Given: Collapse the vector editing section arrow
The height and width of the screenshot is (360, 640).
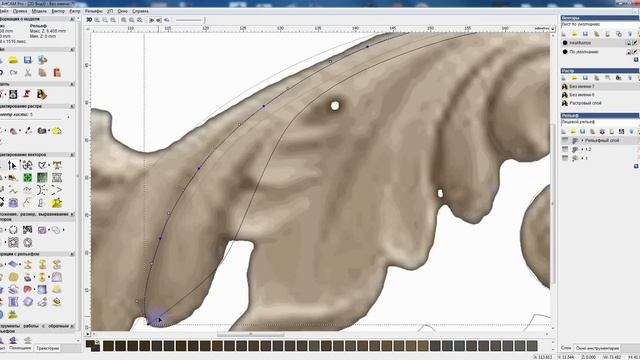Looking at the screenshot, I should click(72, 155).
